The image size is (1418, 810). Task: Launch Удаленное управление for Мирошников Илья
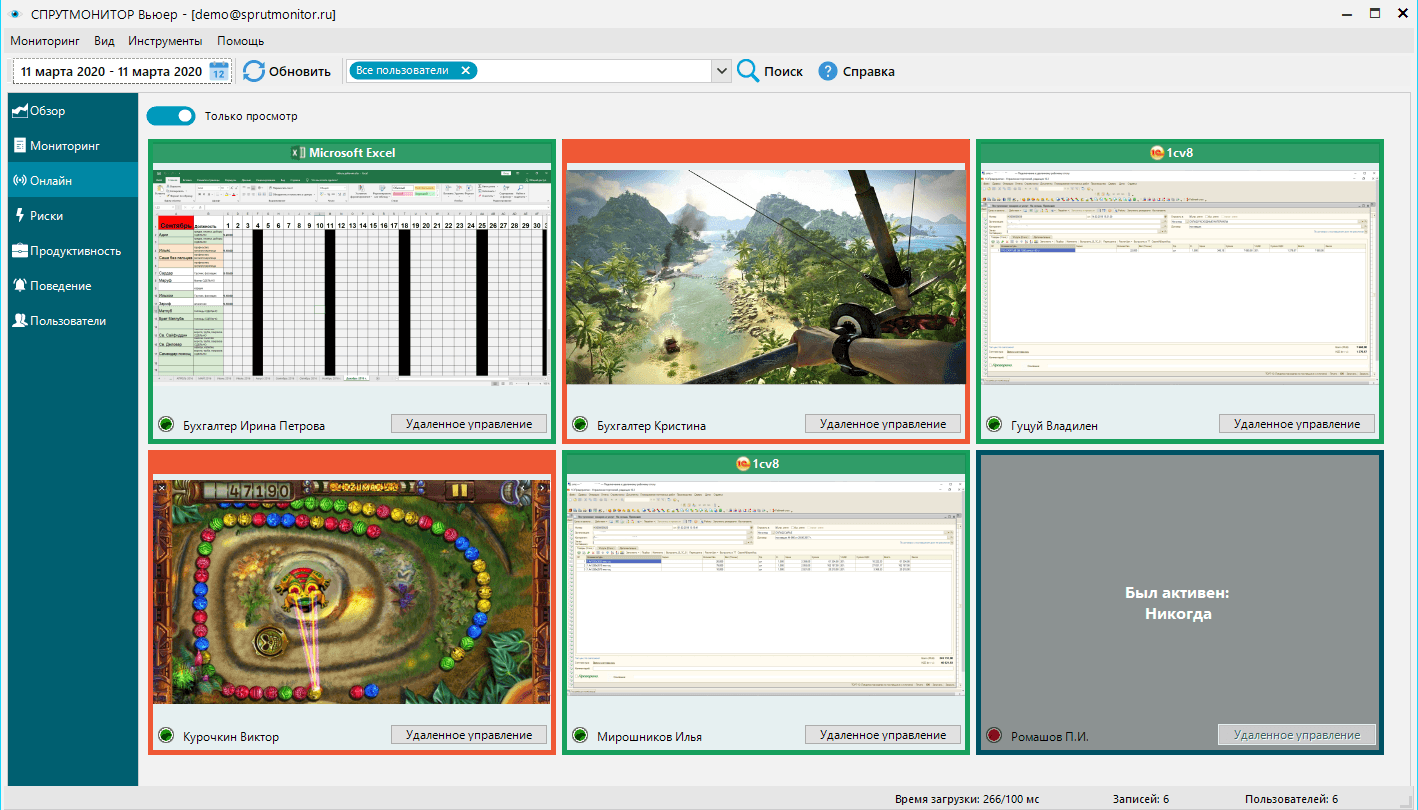[x=883, y=735]
